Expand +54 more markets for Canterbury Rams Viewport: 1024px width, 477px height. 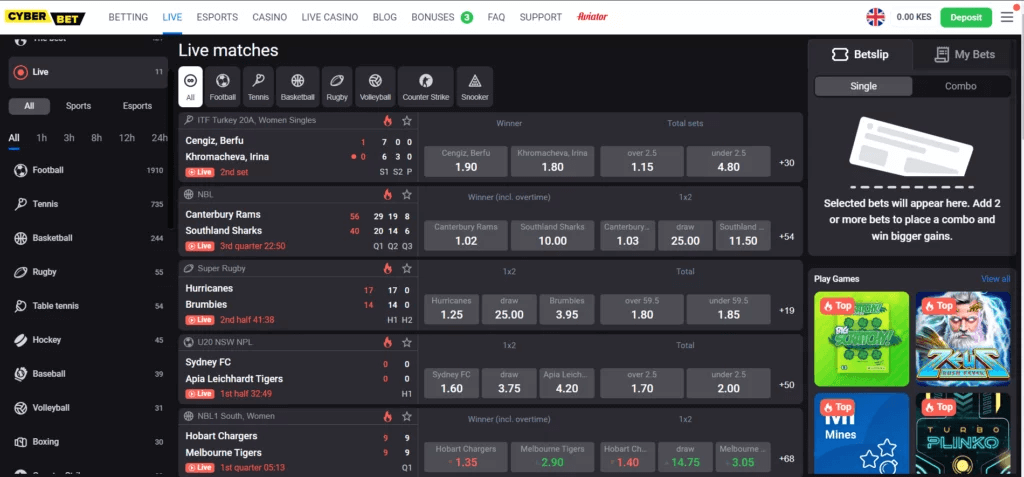click(x=786, y=237)
